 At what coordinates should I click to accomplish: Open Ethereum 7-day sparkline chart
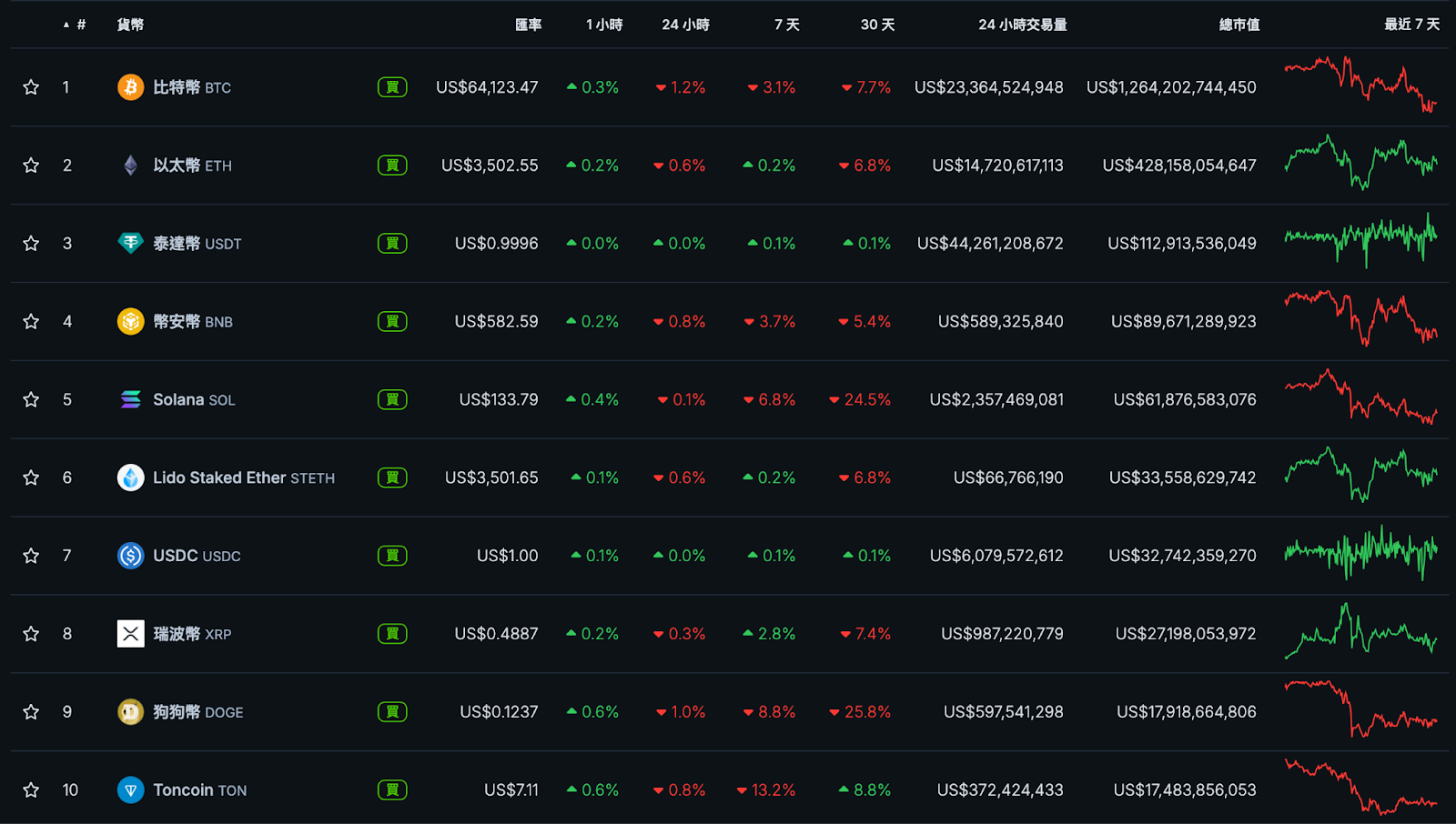click(x=1361, y=163)
